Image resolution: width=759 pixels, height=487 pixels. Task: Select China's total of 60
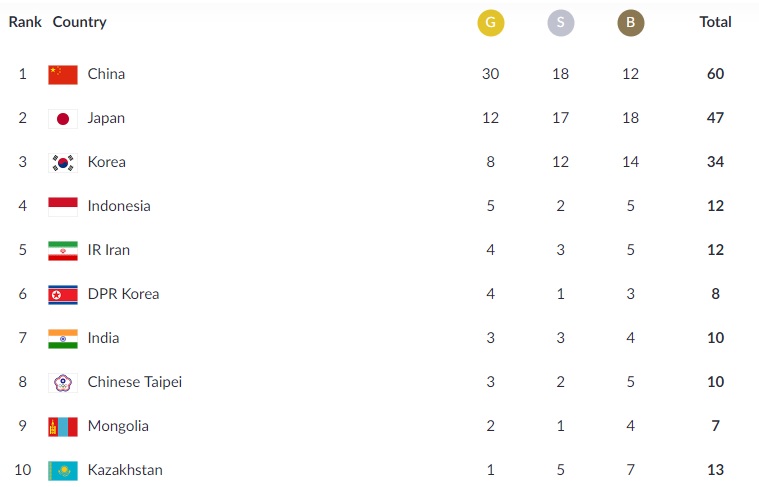(x=715, y=74)
